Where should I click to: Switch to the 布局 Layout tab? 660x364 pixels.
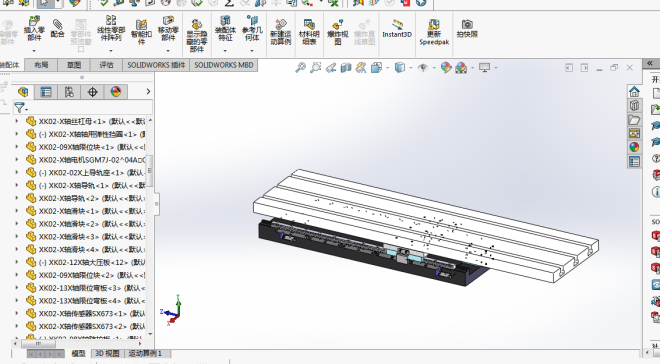click(x=41, y=65)
